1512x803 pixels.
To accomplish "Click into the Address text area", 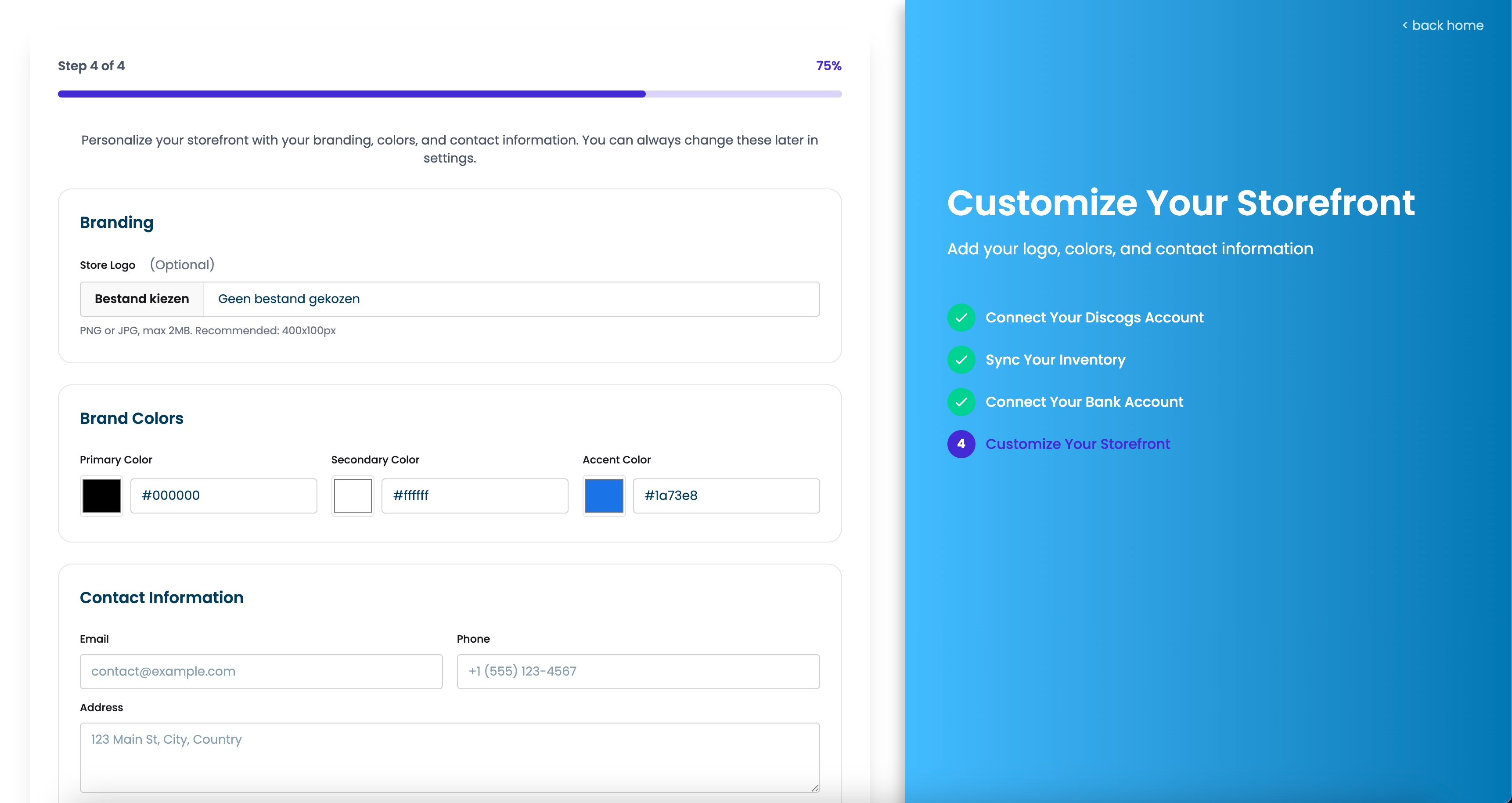I will pyautogui.click(x=450, y=757).
